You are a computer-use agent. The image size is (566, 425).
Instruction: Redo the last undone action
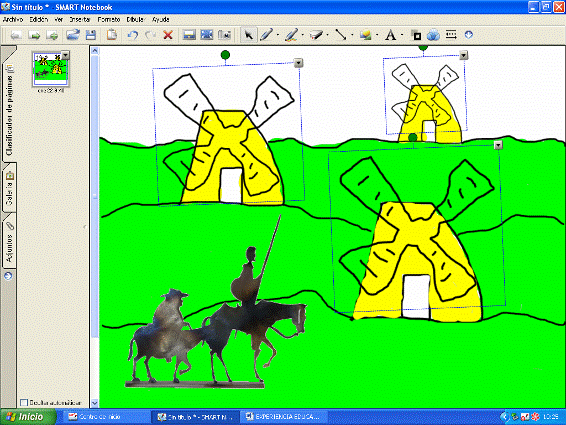pos(150,35)
